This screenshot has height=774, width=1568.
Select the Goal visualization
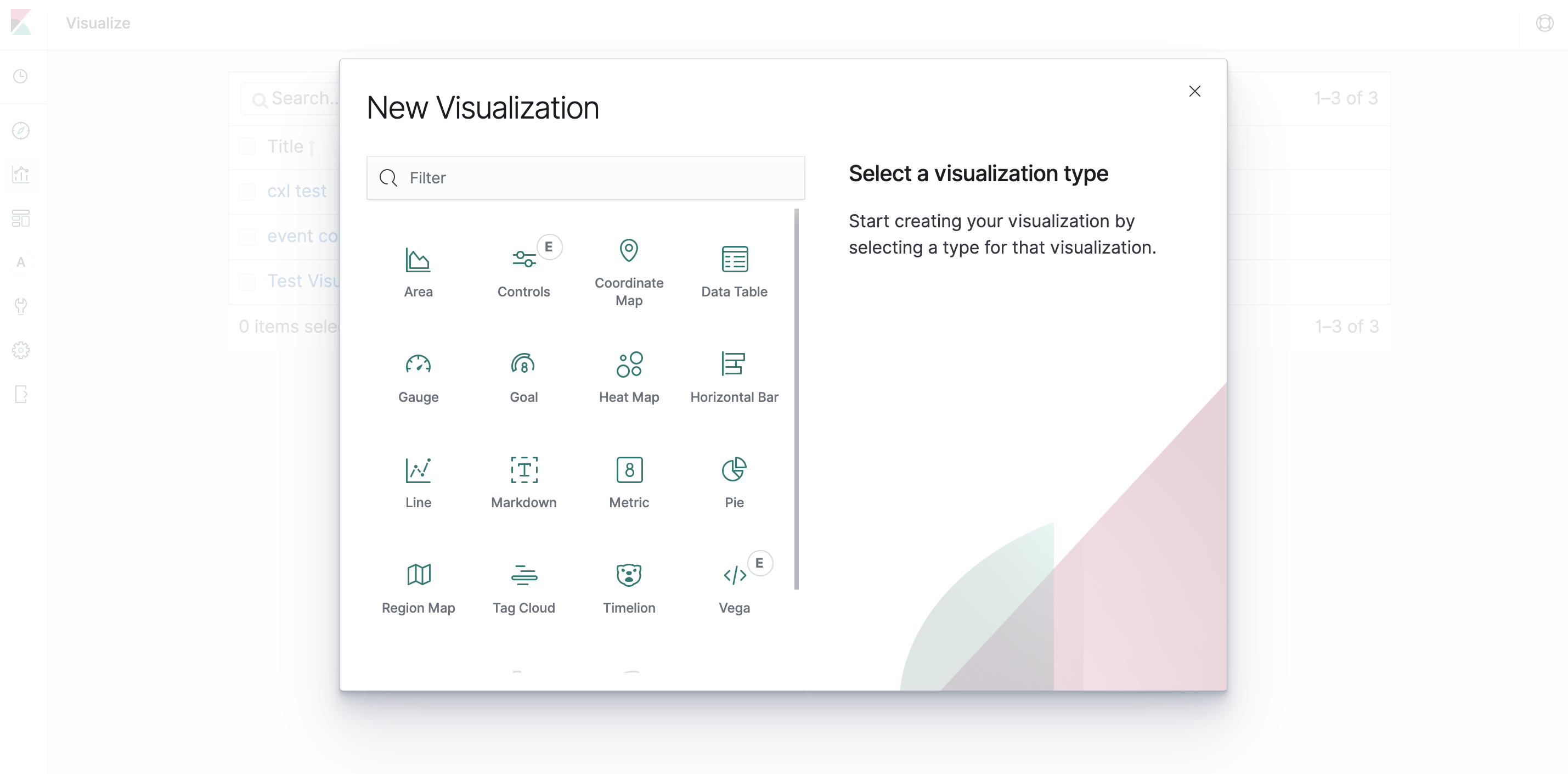[x=523, y=378]
